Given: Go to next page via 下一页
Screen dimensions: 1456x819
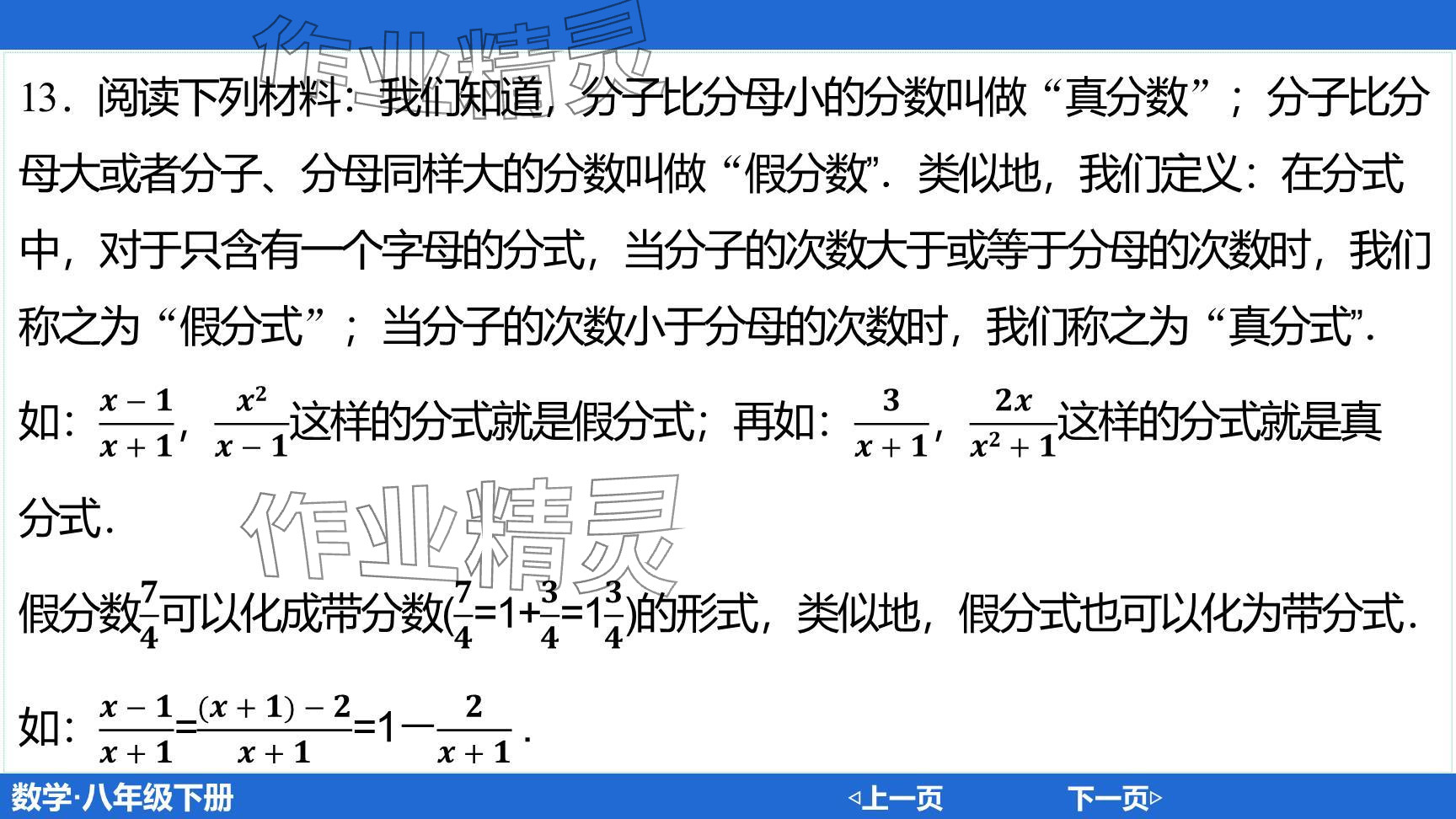Looking at the screenshot, I should 1107,797.
